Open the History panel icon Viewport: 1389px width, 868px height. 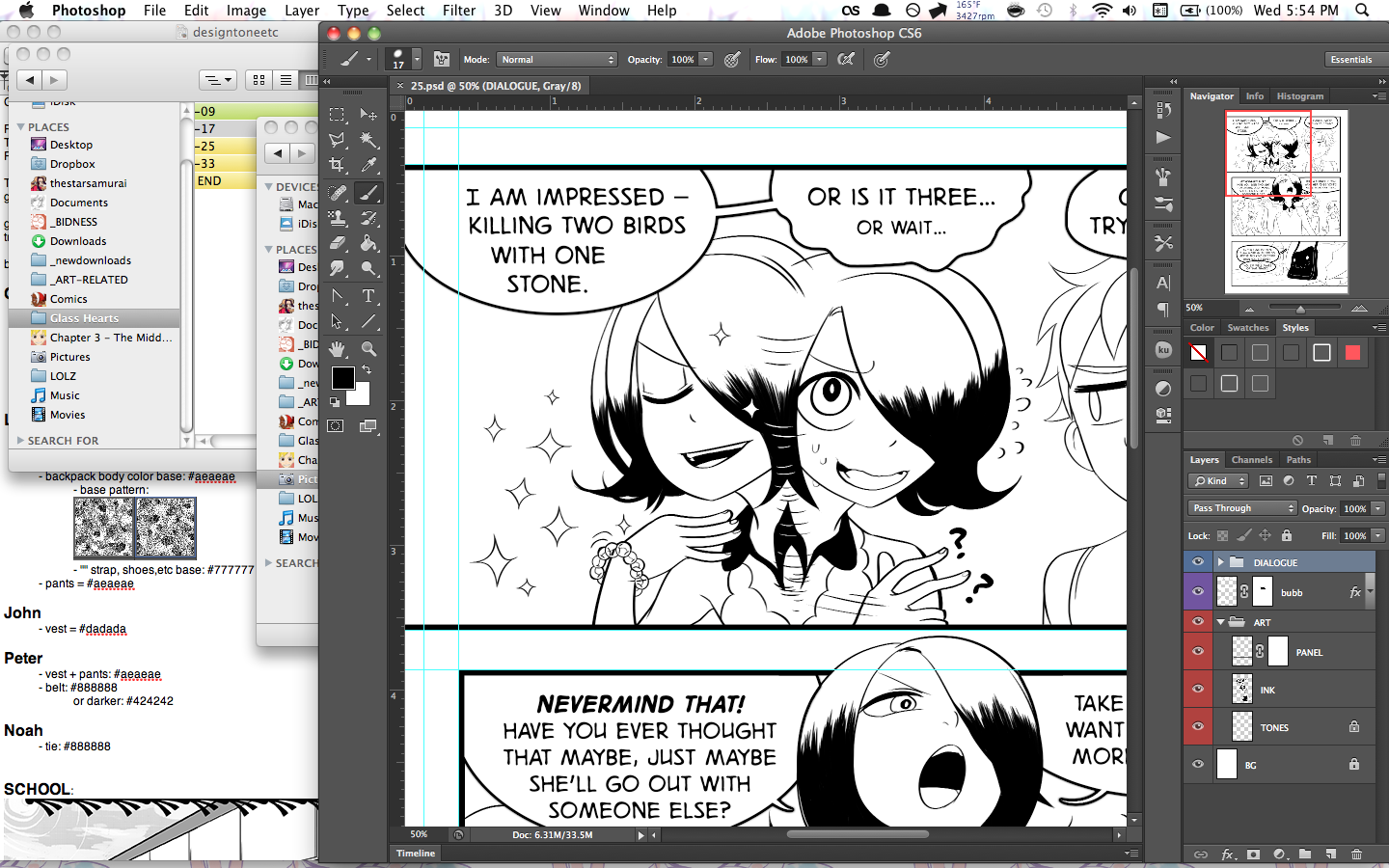(x=1163, y=110)
